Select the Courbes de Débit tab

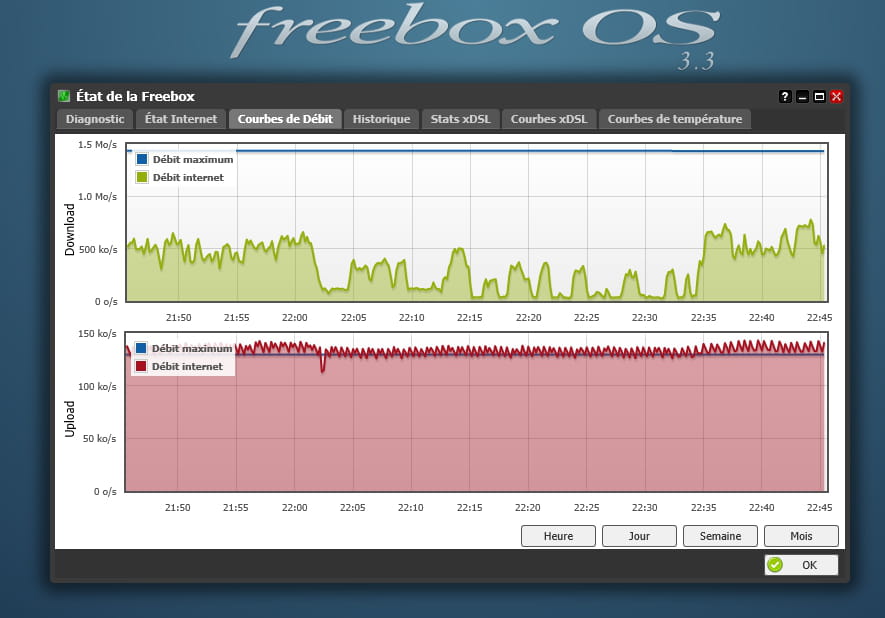(x=286, y=119)
